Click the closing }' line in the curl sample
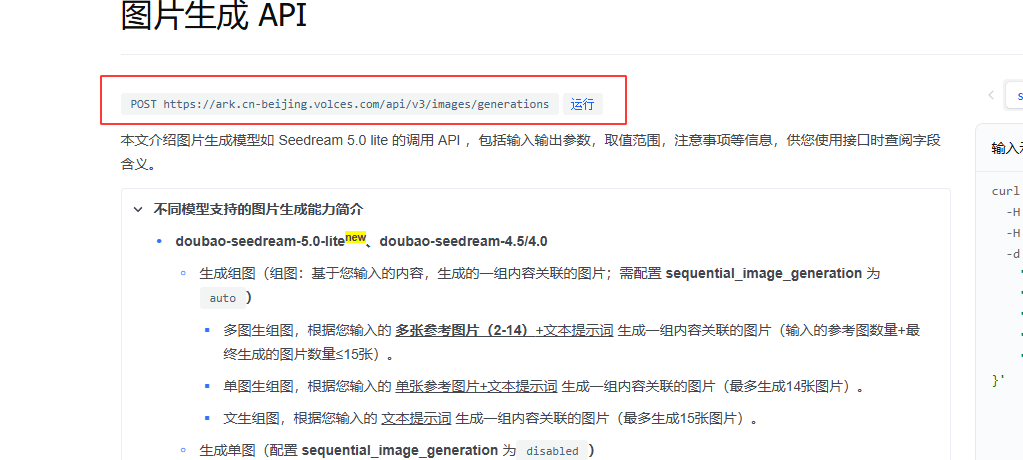Viewport: 1023px width, 460px height. (998, 380)
